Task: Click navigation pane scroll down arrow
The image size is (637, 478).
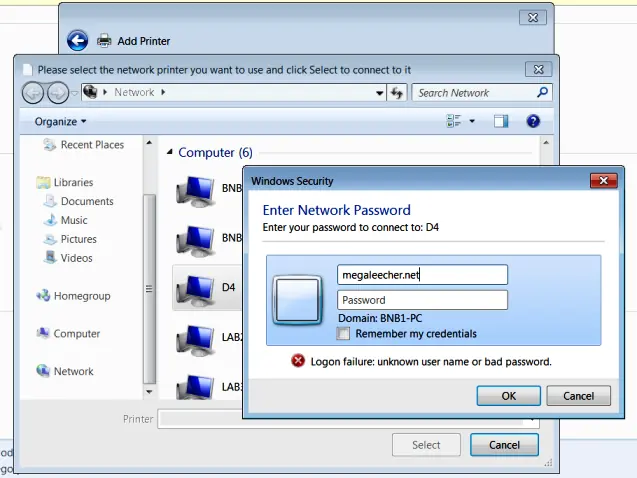Action: pyautogui.click(x=149, y=392)
